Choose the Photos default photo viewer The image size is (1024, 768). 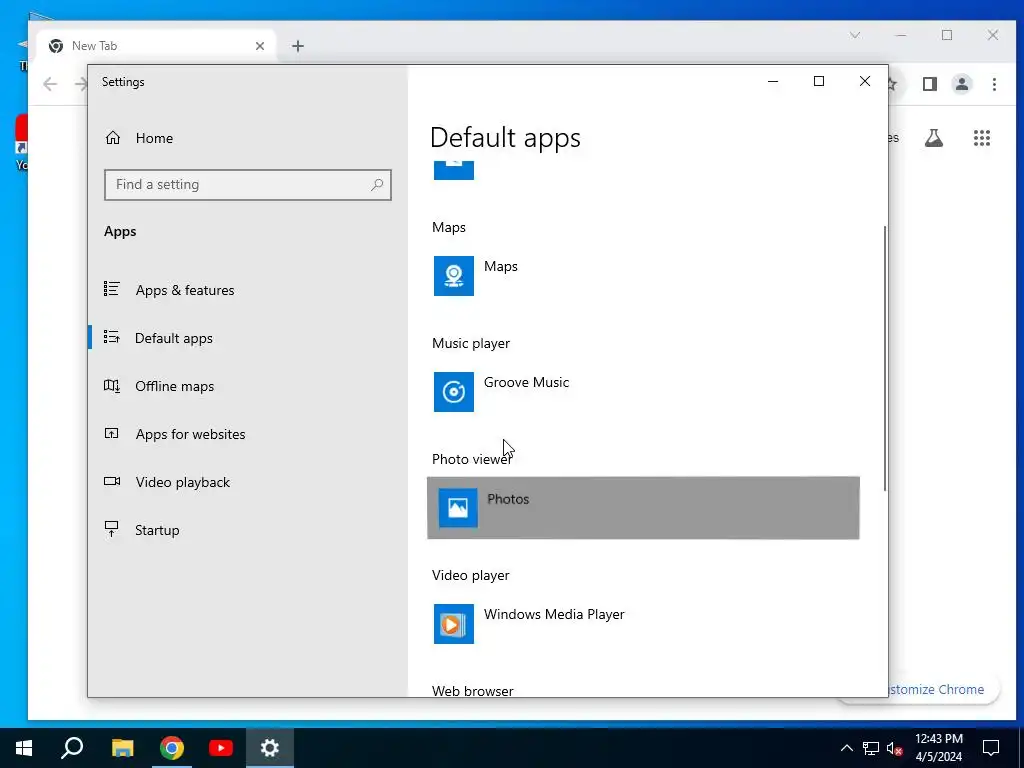643,508
